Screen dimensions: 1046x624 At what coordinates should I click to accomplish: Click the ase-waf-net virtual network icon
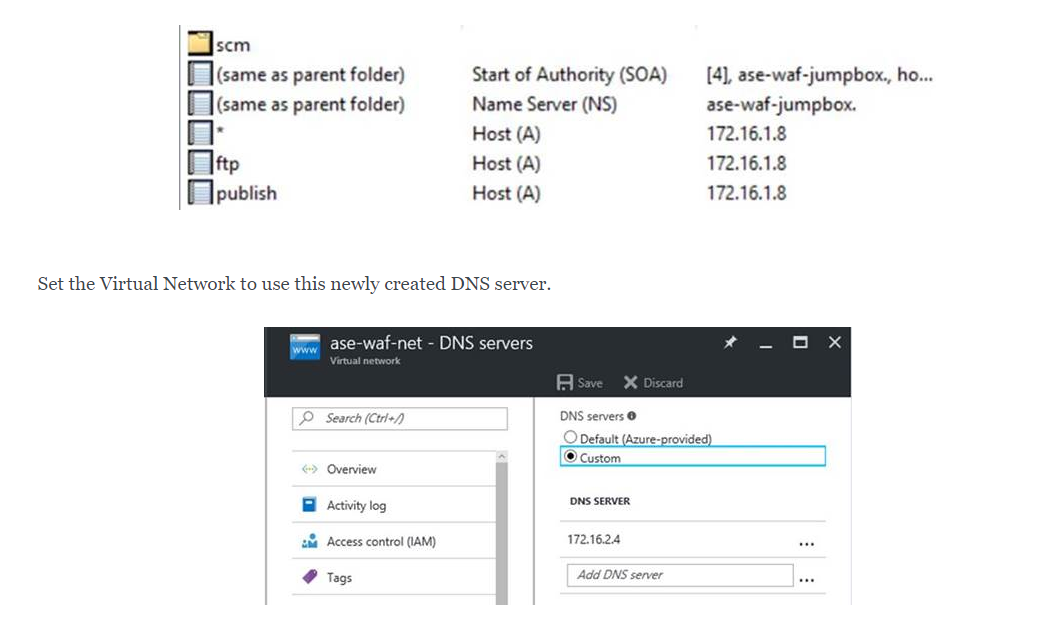coord(305,348)
